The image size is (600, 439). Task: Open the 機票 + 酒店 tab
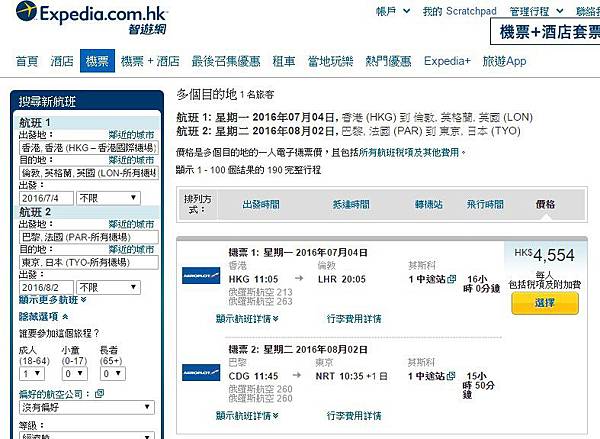[x=150, y=61]
